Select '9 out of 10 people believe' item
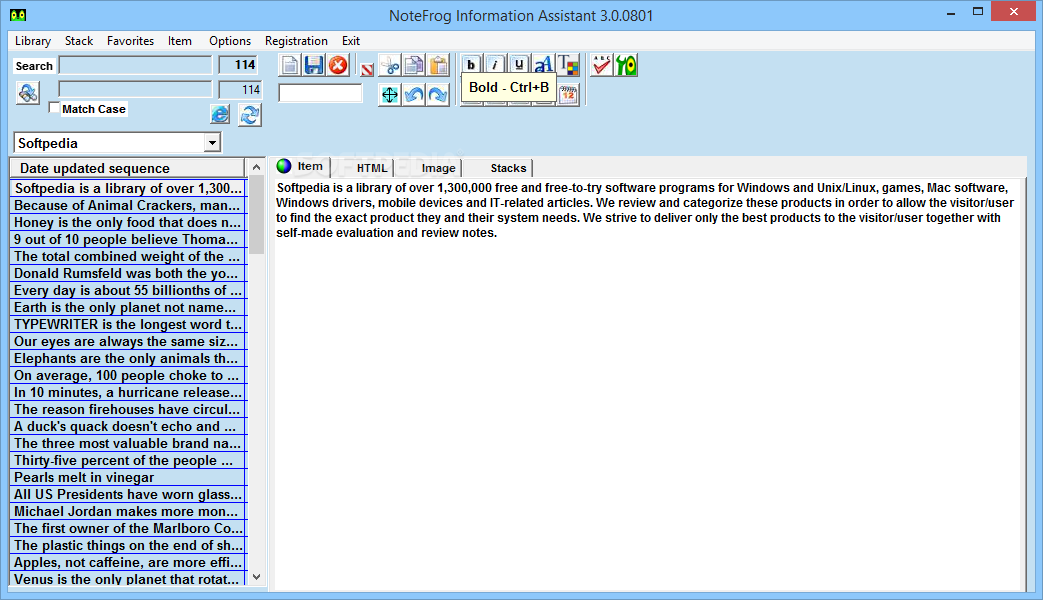1043x600 pixels. [128, 239]
